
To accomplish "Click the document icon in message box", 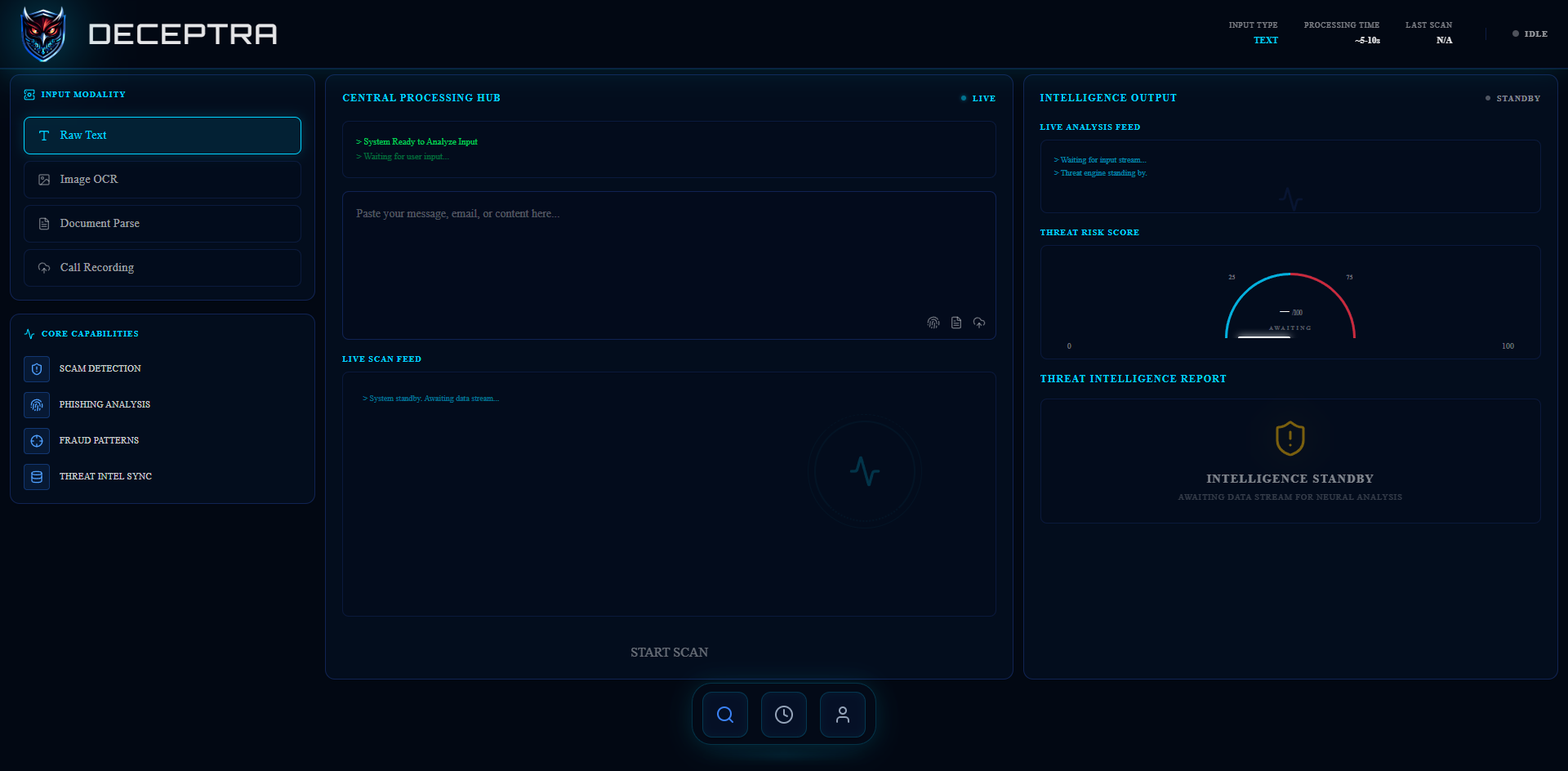I will point(956,323).
